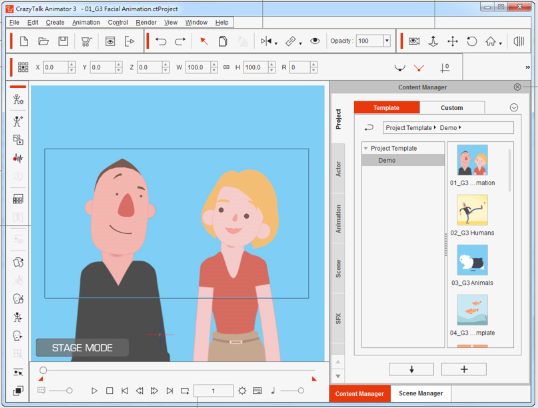Select the camera rotate tool
Image resolution: width=538 pixels, height=408 pixels.
(472, 42)
